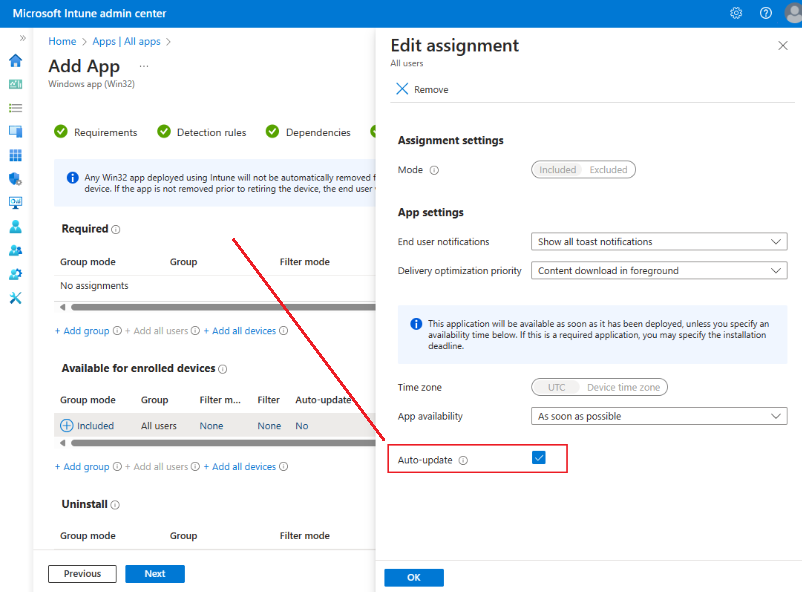This screenshot has width=802, height=592.
Task: Go to the Detection rules step
Action: (x=202, y=132)
